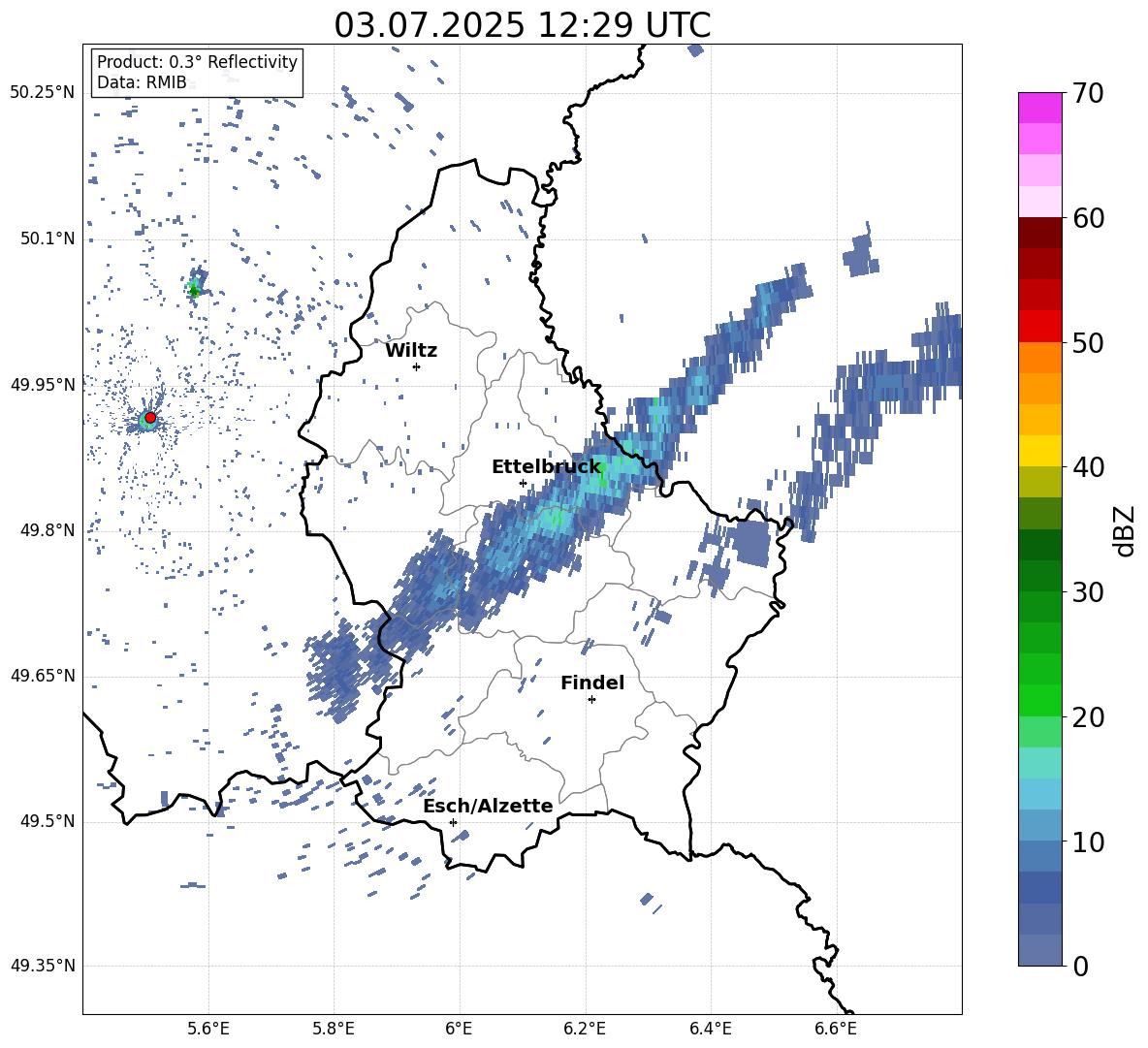
Task: Click the 6.2°E longitude label
Action: pyautogui.click(x=585, y=1029)
